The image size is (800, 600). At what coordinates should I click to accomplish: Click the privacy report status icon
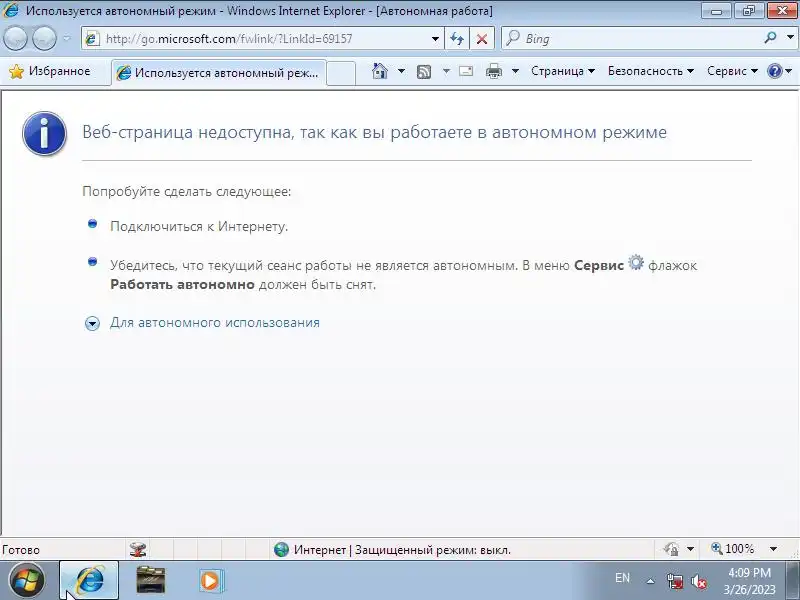click(671, 549)
